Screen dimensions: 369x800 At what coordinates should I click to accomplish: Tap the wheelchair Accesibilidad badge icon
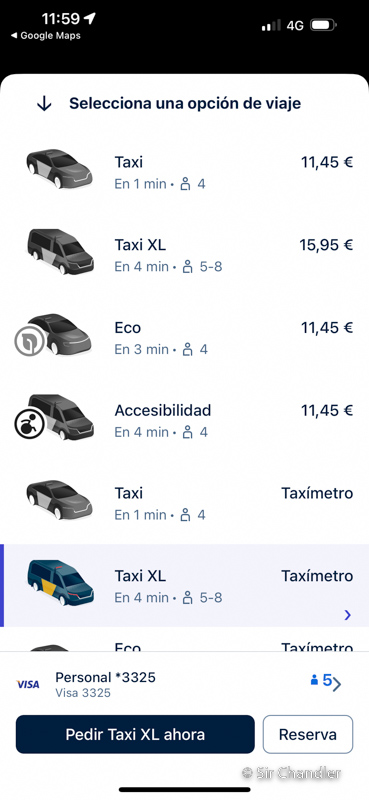28,426
